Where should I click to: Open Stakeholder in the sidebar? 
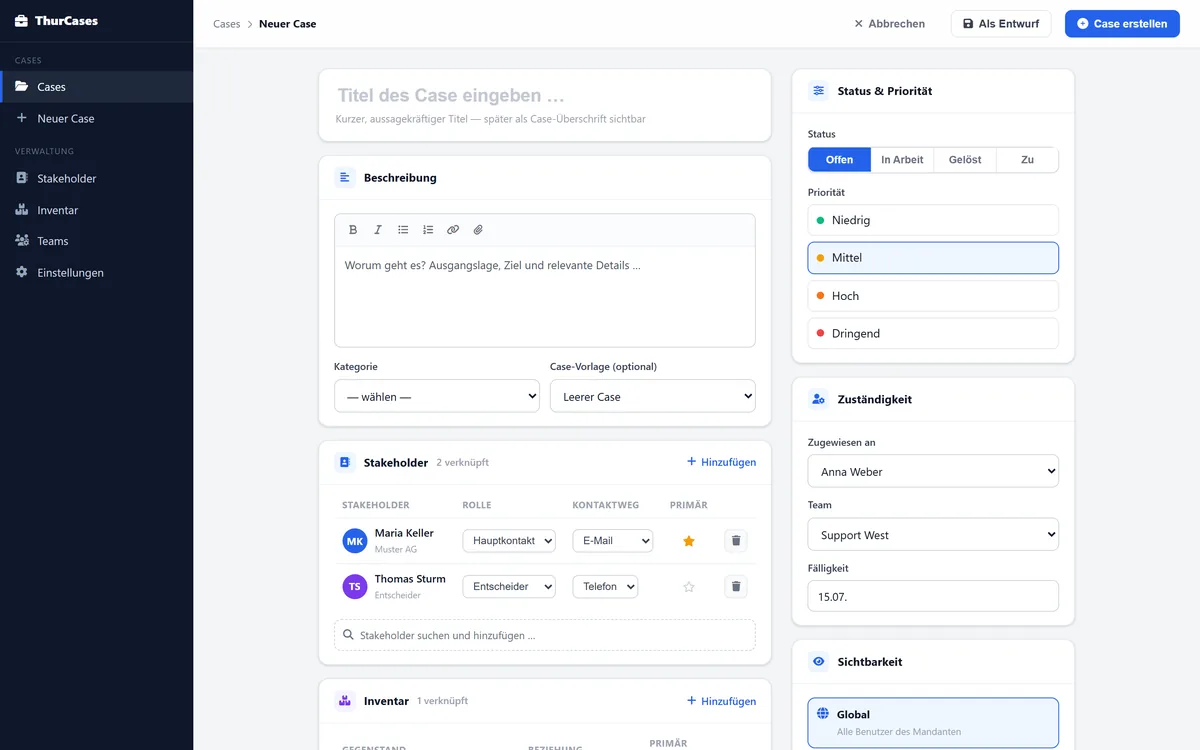coord(96,179)
